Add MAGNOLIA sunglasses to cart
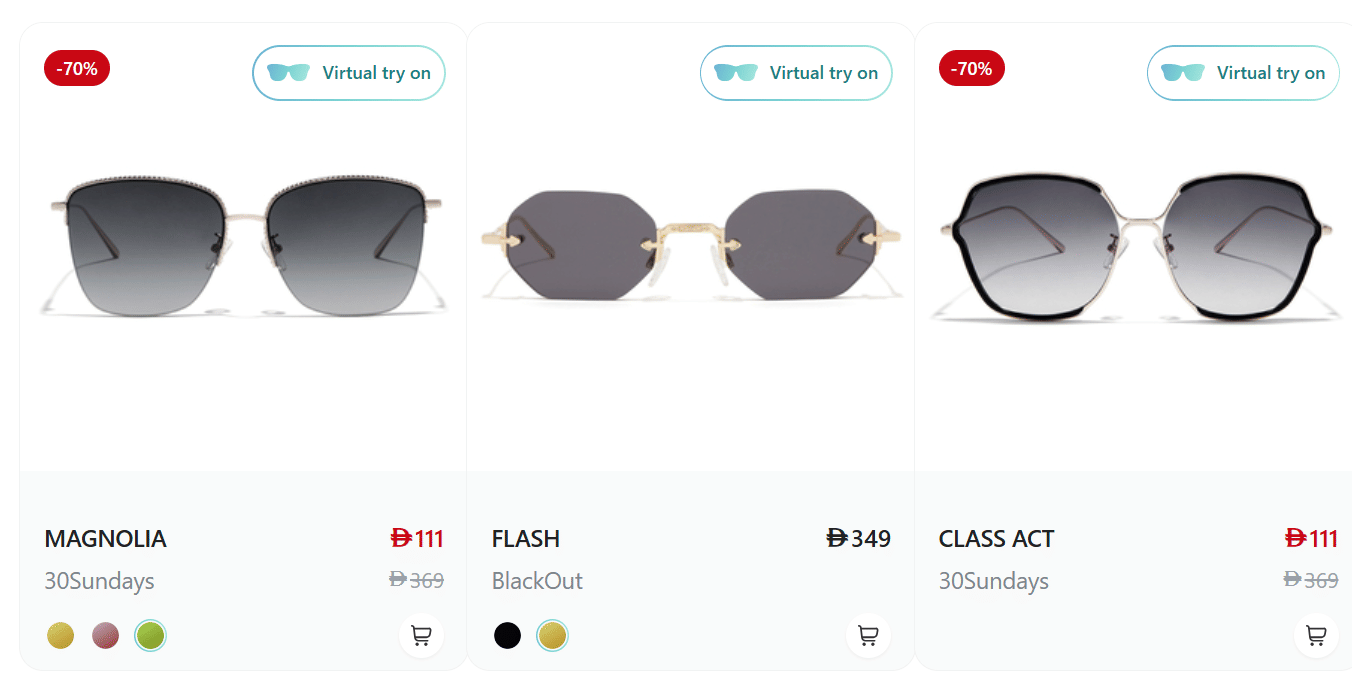 click(x=421, y=635)
